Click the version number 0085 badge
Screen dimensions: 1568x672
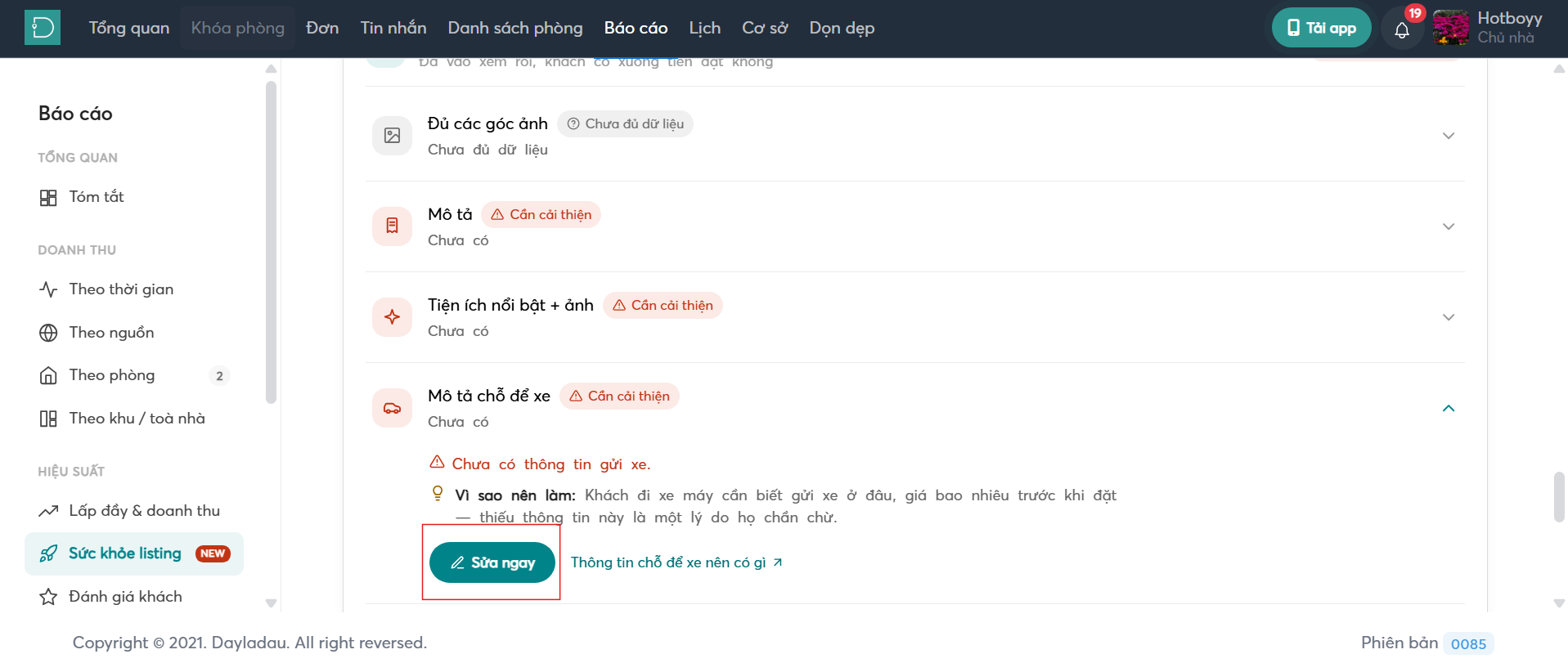point(1468,643)
